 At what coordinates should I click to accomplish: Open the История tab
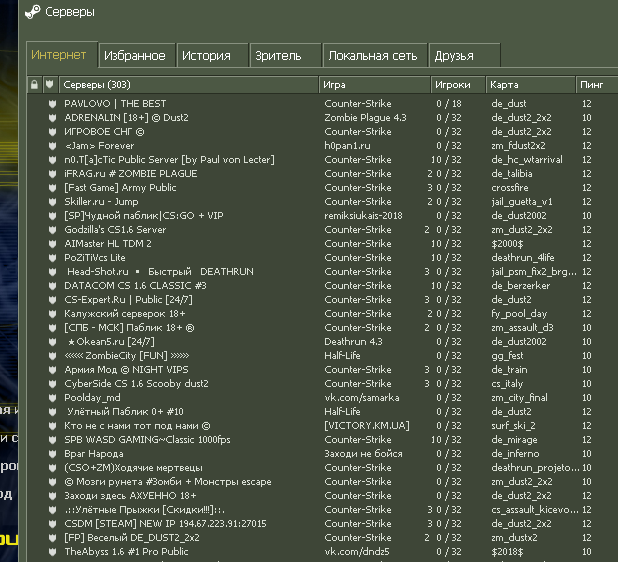[x=212, y=55]
